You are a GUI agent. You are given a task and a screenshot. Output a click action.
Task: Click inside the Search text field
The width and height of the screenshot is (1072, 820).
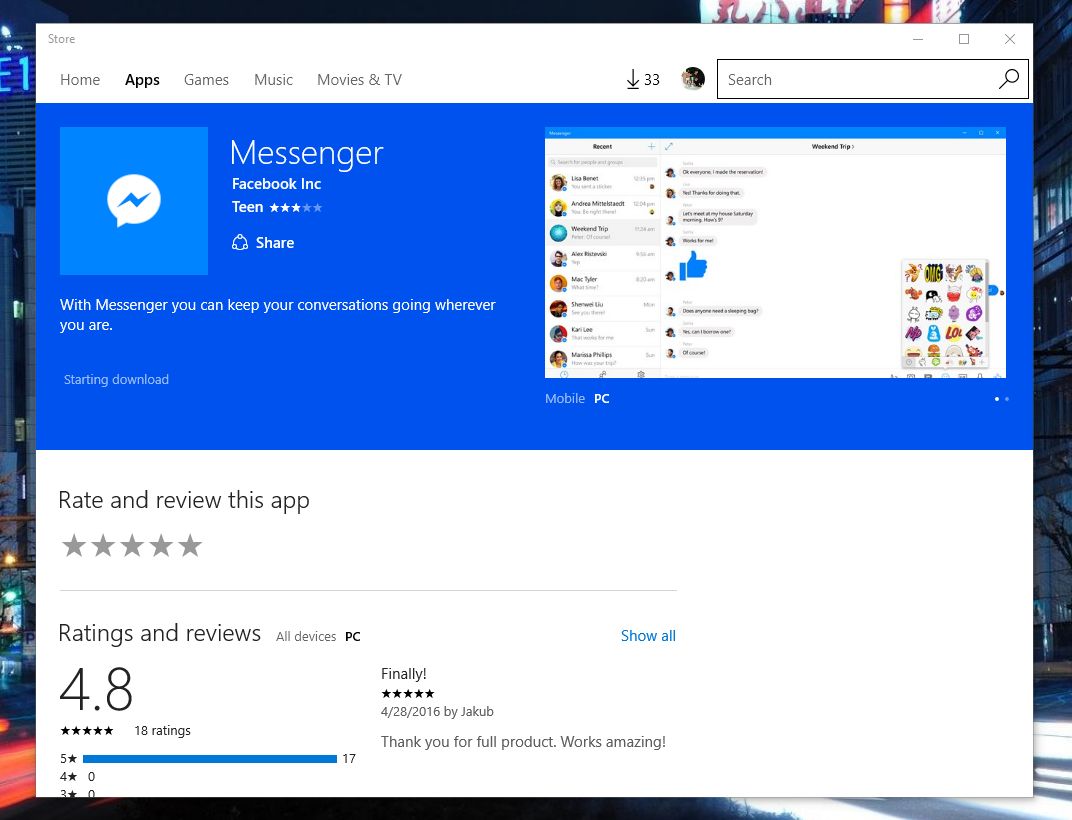[855, 80]
